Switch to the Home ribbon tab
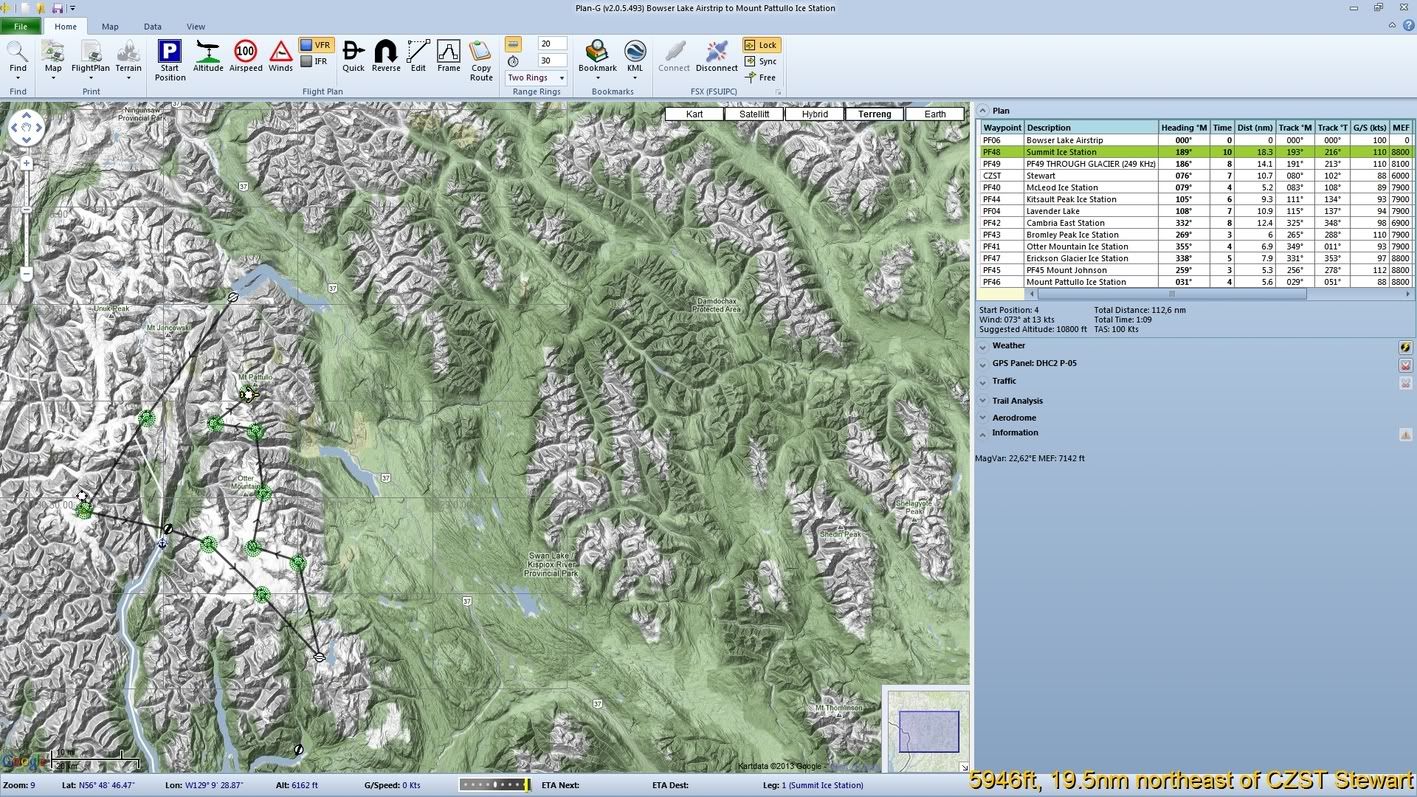The image size is (1417, 797). (x=66, y=27)
